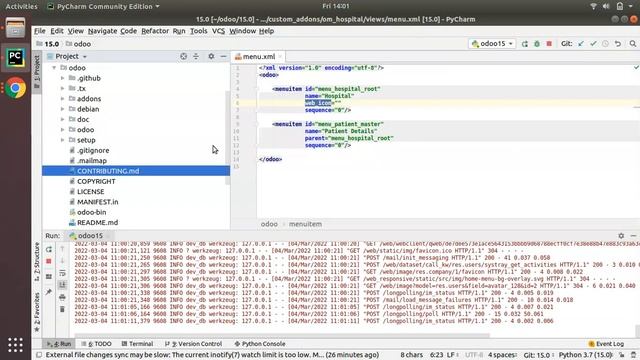Open the Event Log
The image size is (640, 360).
(606, 344)
